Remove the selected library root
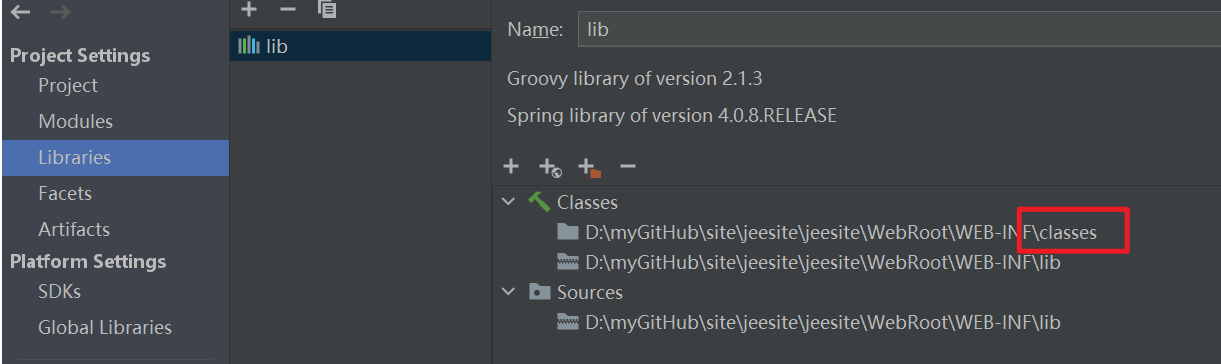This screenshot has width=1221, height=364. (x=628, y=166)
